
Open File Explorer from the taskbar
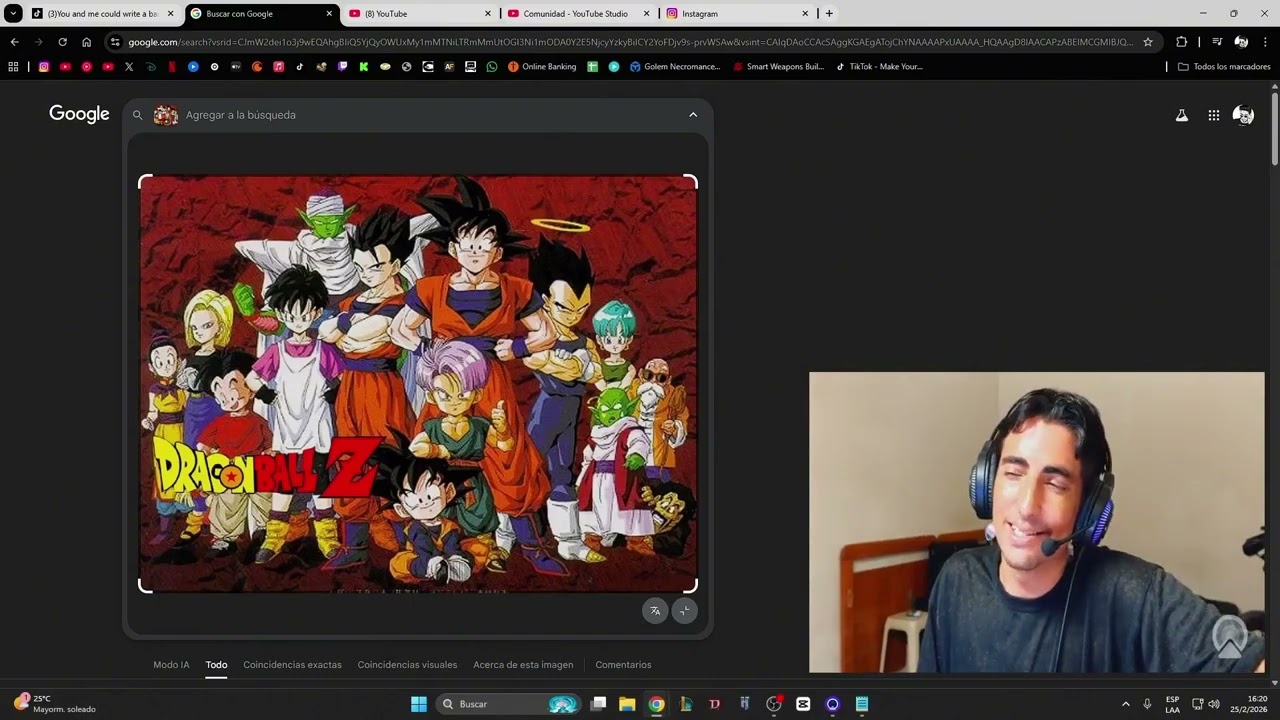(x=627, y=704)
